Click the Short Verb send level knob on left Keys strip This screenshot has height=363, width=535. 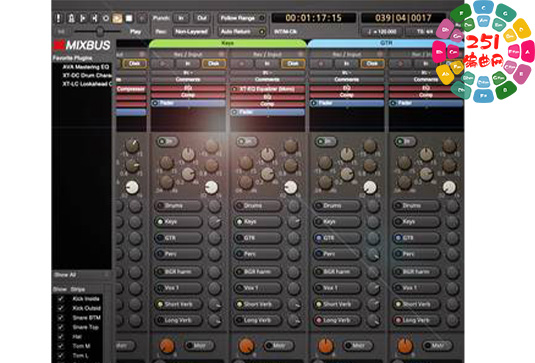coord(215,304)
